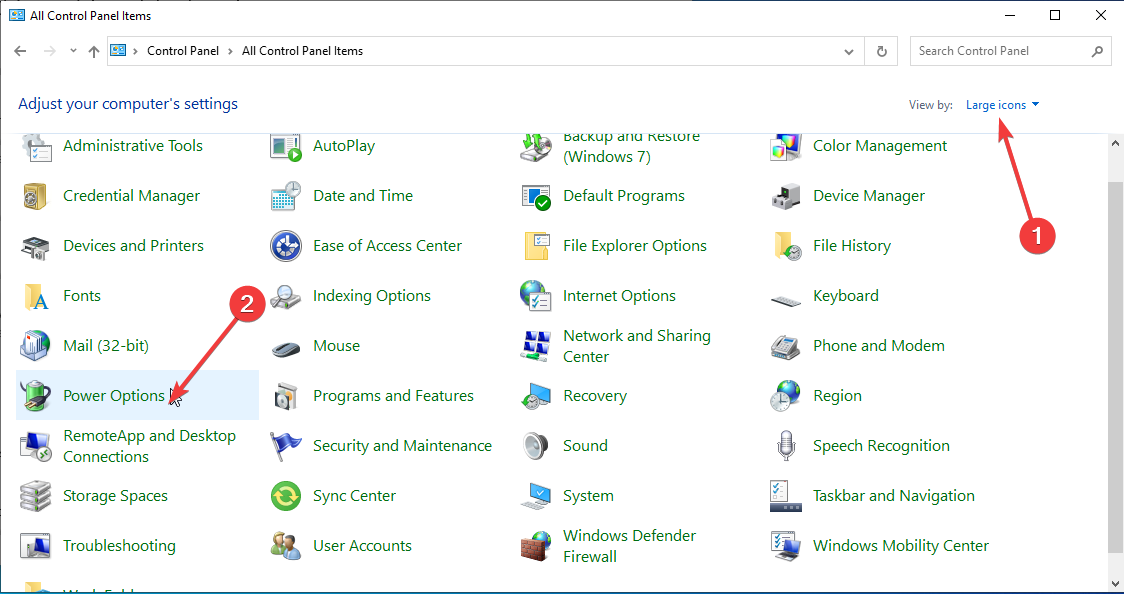This screenshot has width=1124, height=594.
Task: Click the Mail (32-bit) icon
Action: point(35,346)
